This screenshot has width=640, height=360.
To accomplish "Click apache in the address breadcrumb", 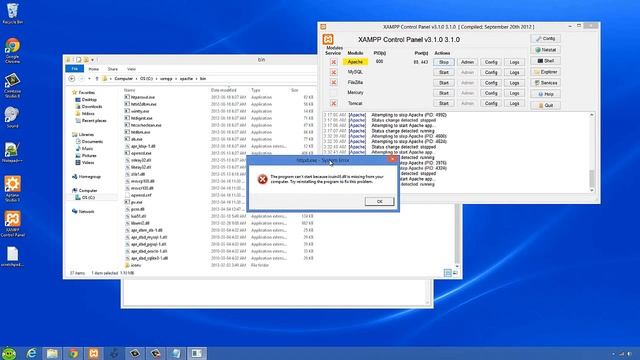I will pos(186,78).
